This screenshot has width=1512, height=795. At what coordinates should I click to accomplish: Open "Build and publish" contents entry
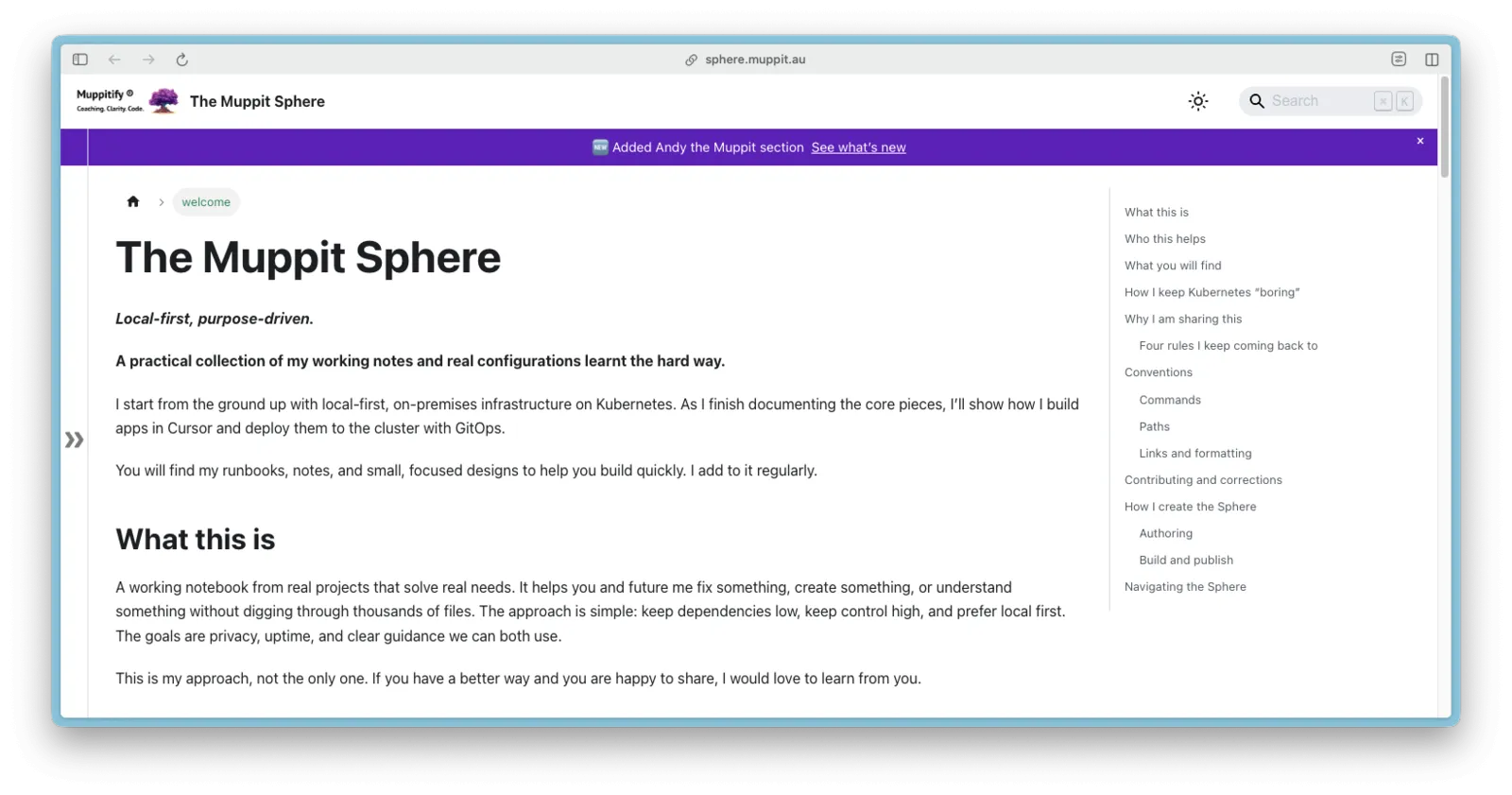pyautogui.click(x=1185, y=560)
